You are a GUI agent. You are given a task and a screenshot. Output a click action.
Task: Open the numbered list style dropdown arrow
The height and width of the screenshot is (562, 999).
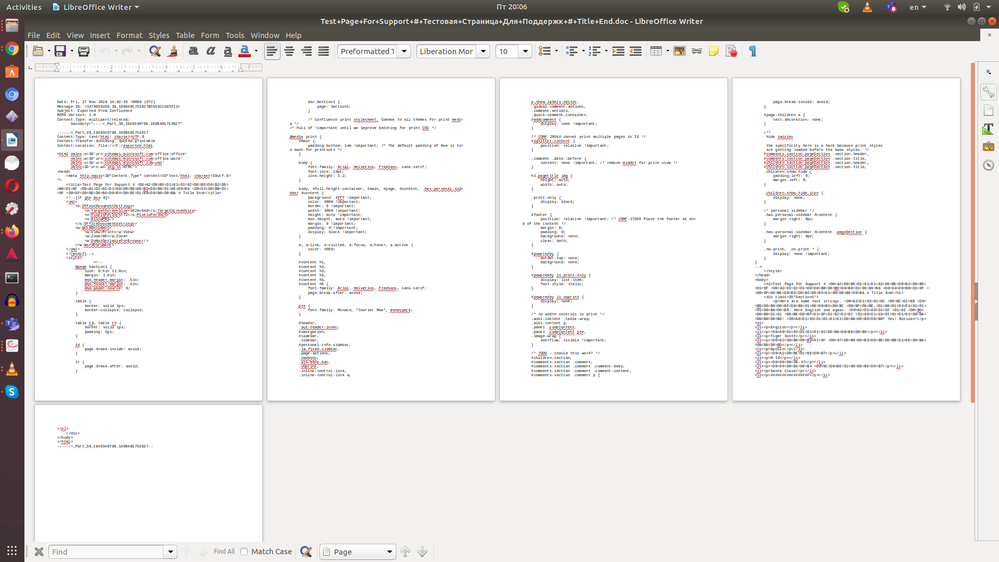(606, 51)
